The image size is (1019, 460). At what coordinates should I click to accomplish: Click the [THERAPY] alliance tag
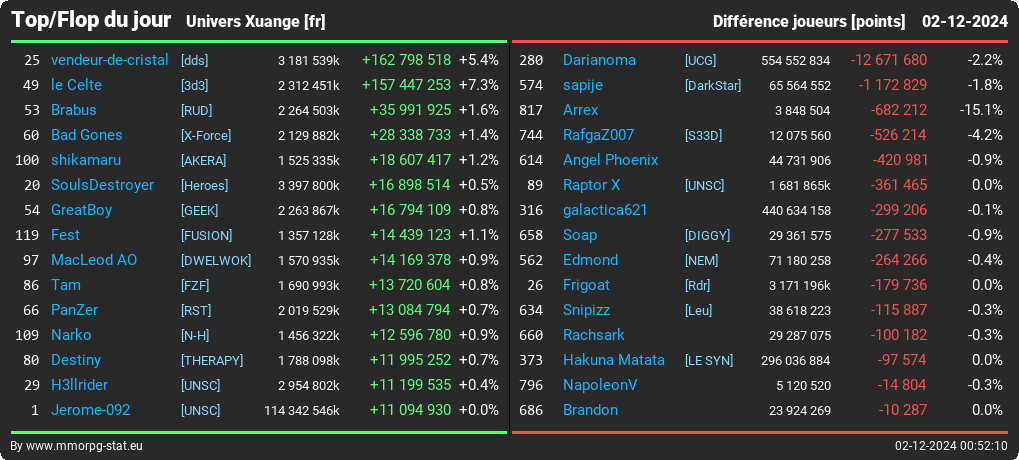212,361
